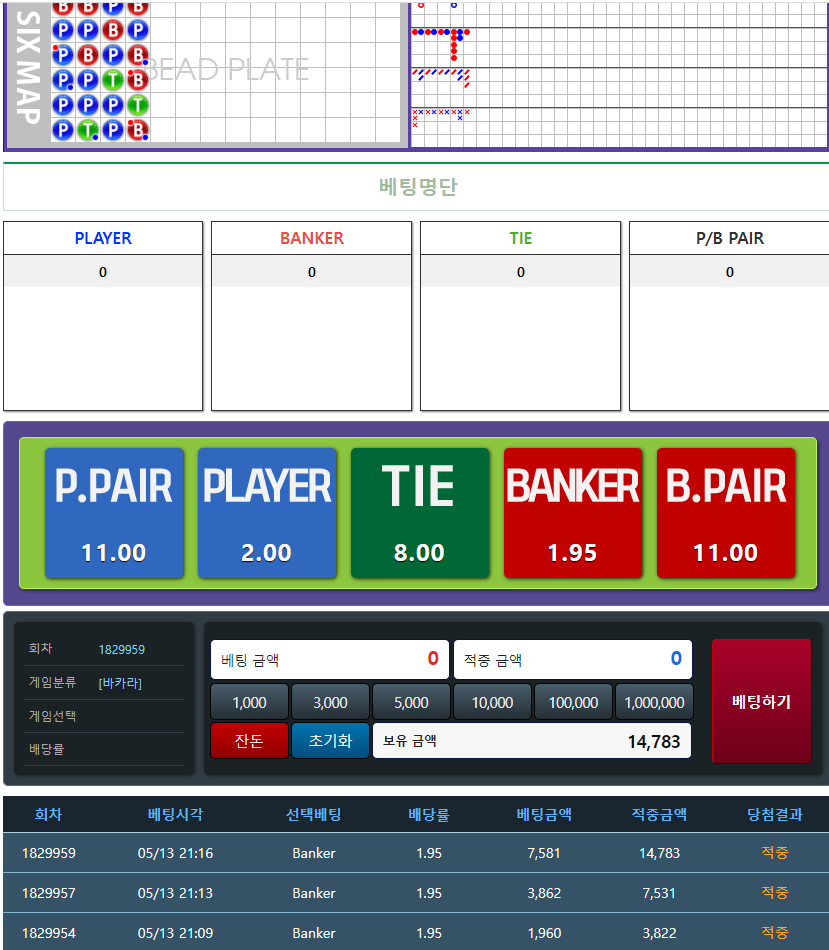Click the PLAYER list count 0
The height and width of the screenshot is (950, 829).
103,272
